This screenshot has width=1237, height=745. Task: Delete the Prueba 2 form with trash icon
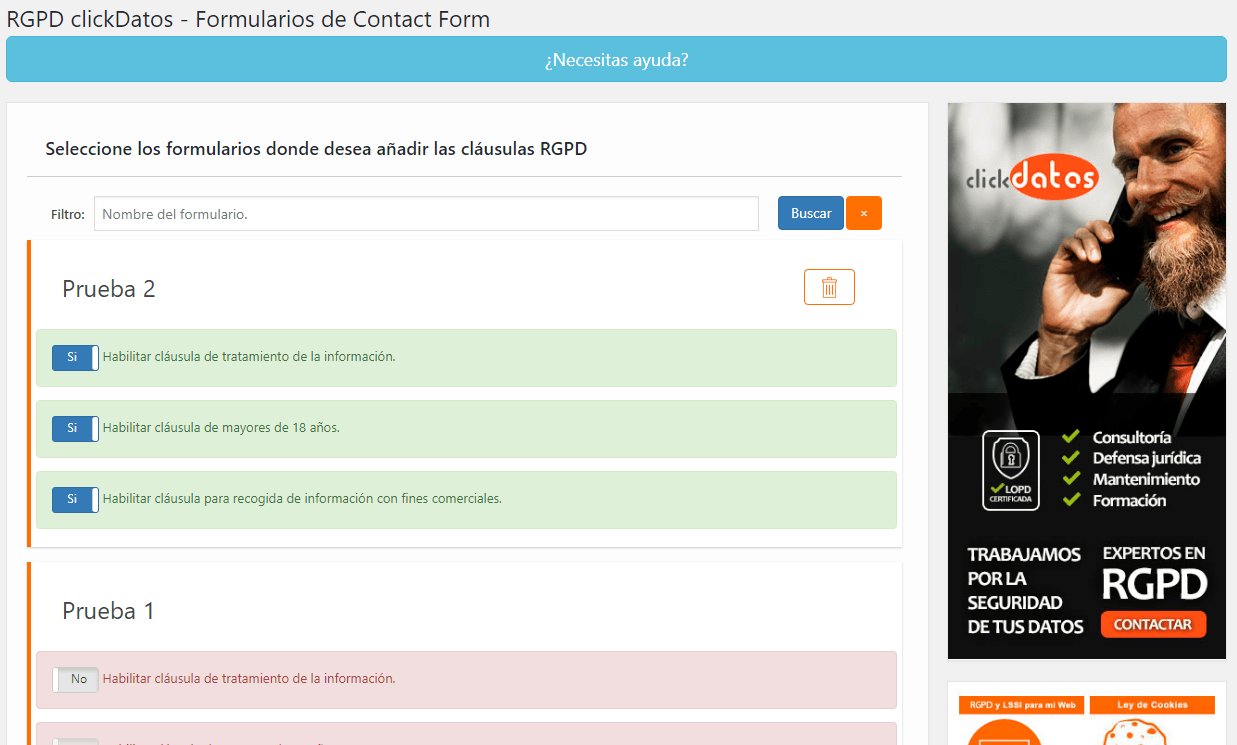click(x=829, y=287)
